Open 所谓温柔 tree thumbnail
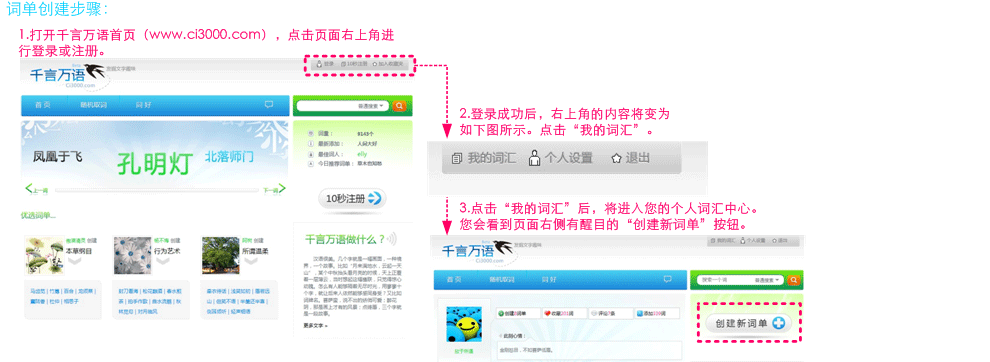Image resolution: width=990 pixels, height=362 pixels. (x=221, y=255)
